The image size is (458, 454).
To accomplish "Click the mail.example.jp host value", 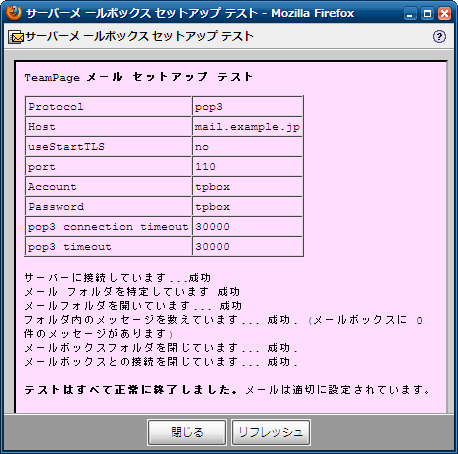I will pos(247,127).
